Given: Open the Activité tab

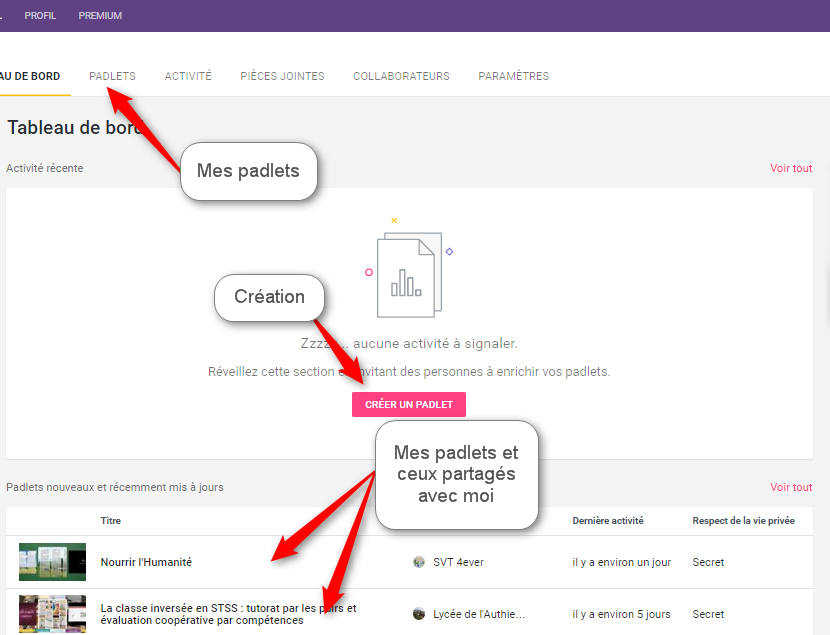Looking at the screenshot, I should click(188, 76).
